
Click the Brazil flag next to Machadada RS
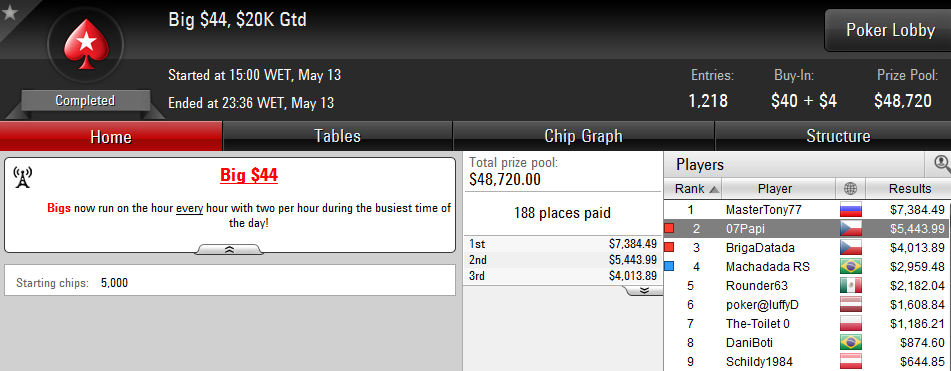point(850,267)
